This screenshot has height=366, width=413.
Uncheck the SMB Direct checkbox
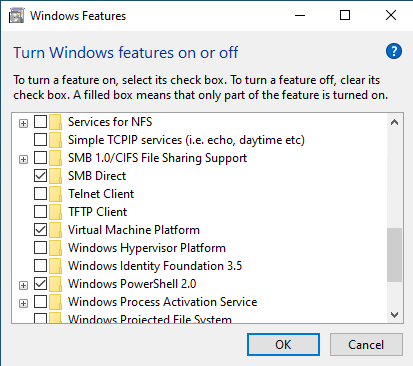[x=40, y=176]
